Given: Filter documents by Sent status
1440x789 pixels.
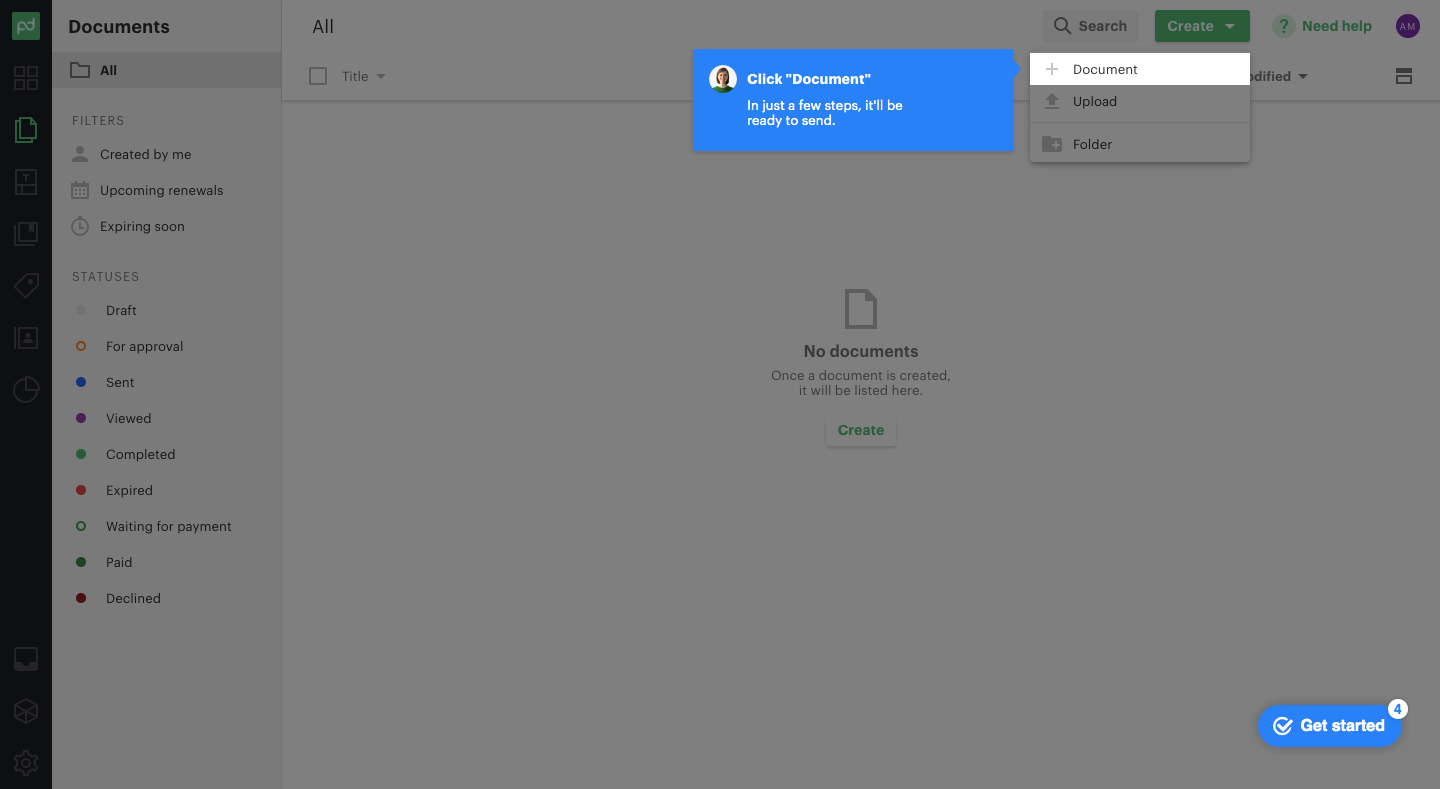Looking at the screenshot, I should pyautogui.click(x=167, y=382).
